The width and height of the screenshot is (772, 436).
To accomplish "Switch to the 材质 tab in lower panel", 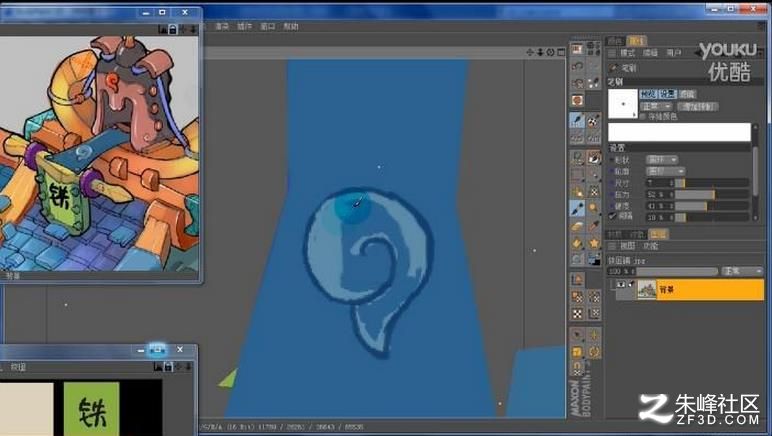I will click(614, 234).
